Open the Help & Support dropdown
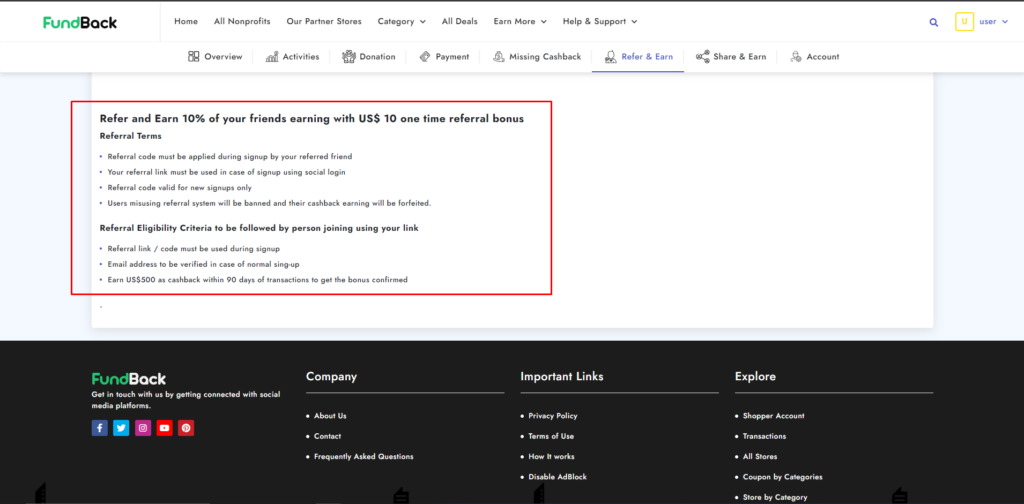This screenshot has height=504, width=1024. click(600, 21)
